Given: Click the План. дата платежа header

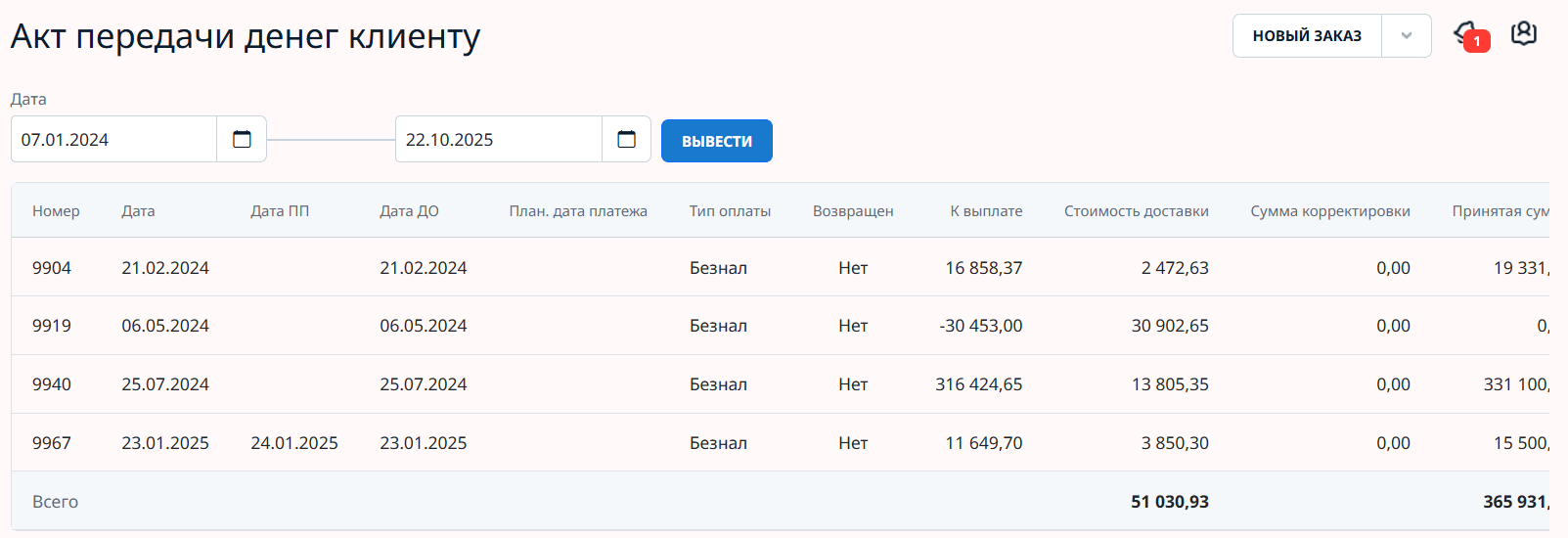Looking at the screenshot, I should [x=578, y=211].
